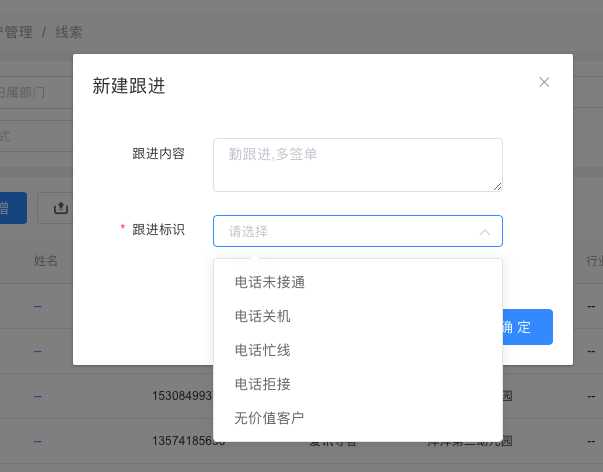Choose 无价值客户 from the options
This screenshot has height=472, width=603.
[x=269, y=418]
